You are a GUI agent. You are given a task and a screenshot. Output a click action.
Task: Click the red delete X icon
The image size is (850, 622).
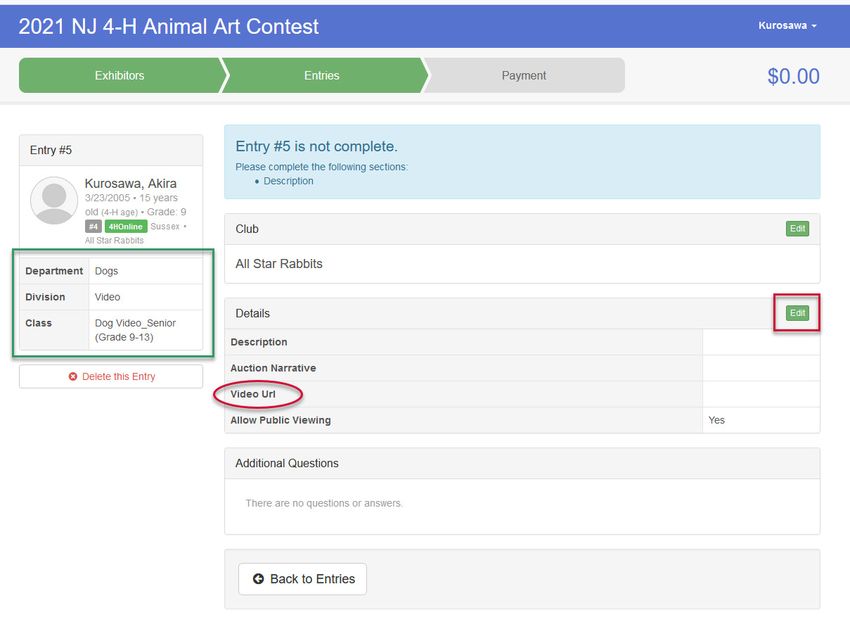73,376
